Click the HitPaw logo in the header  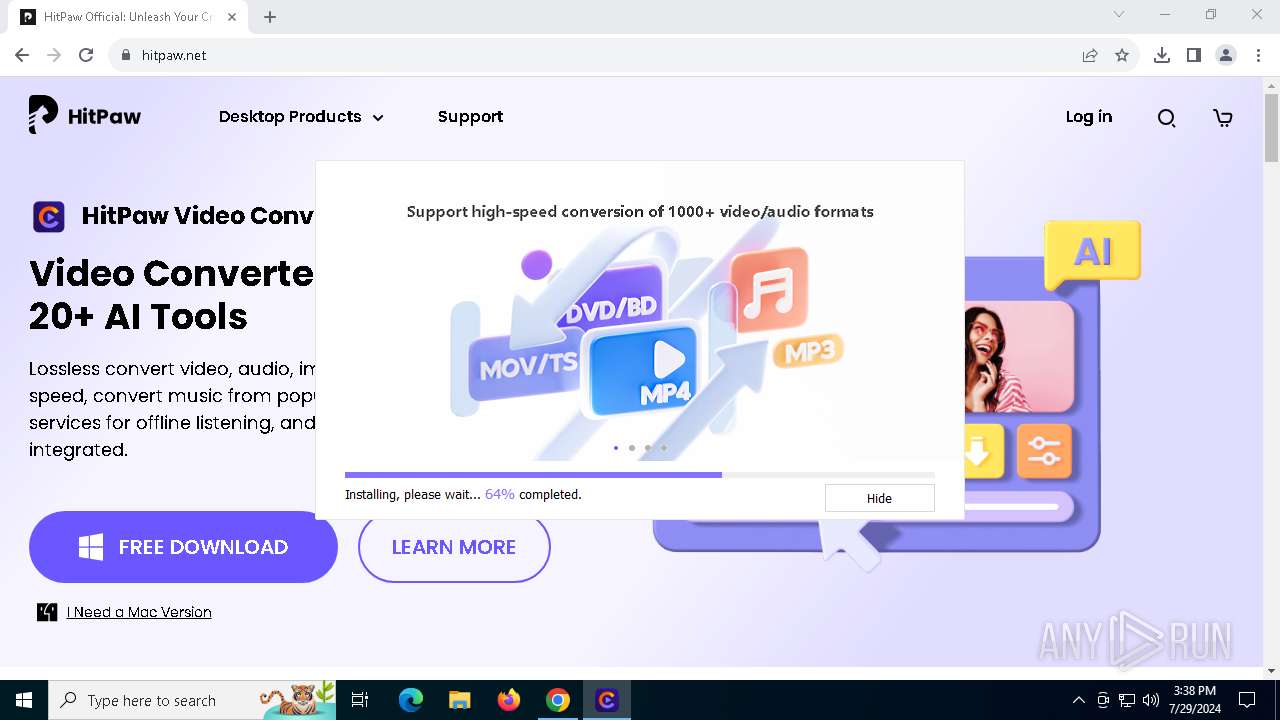[x=85, y=116]
